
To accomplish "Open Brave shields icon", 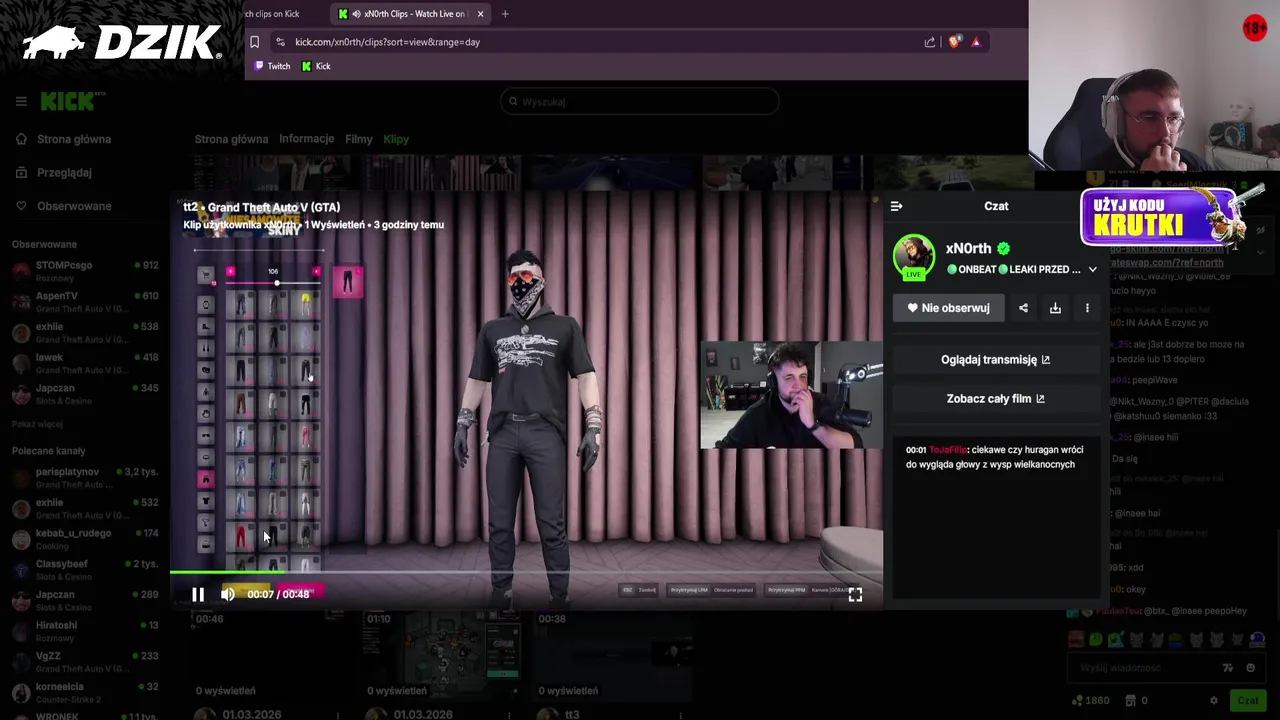I will tap(955, 42).
